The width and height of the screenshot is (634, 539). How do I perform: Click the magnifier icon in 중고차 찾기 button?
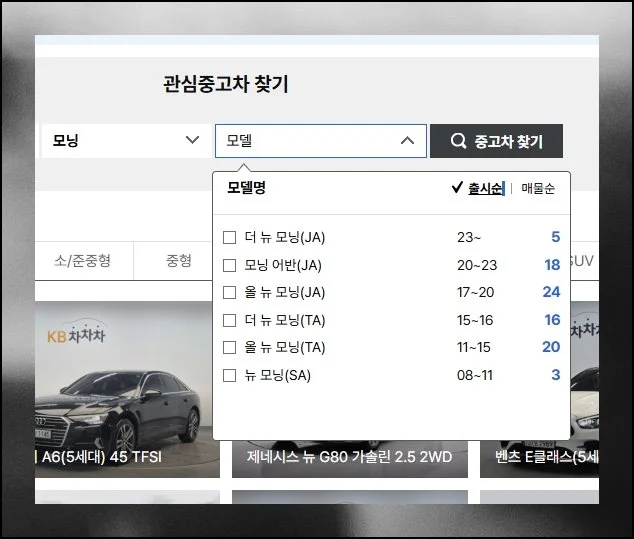[x=459, y=141]
